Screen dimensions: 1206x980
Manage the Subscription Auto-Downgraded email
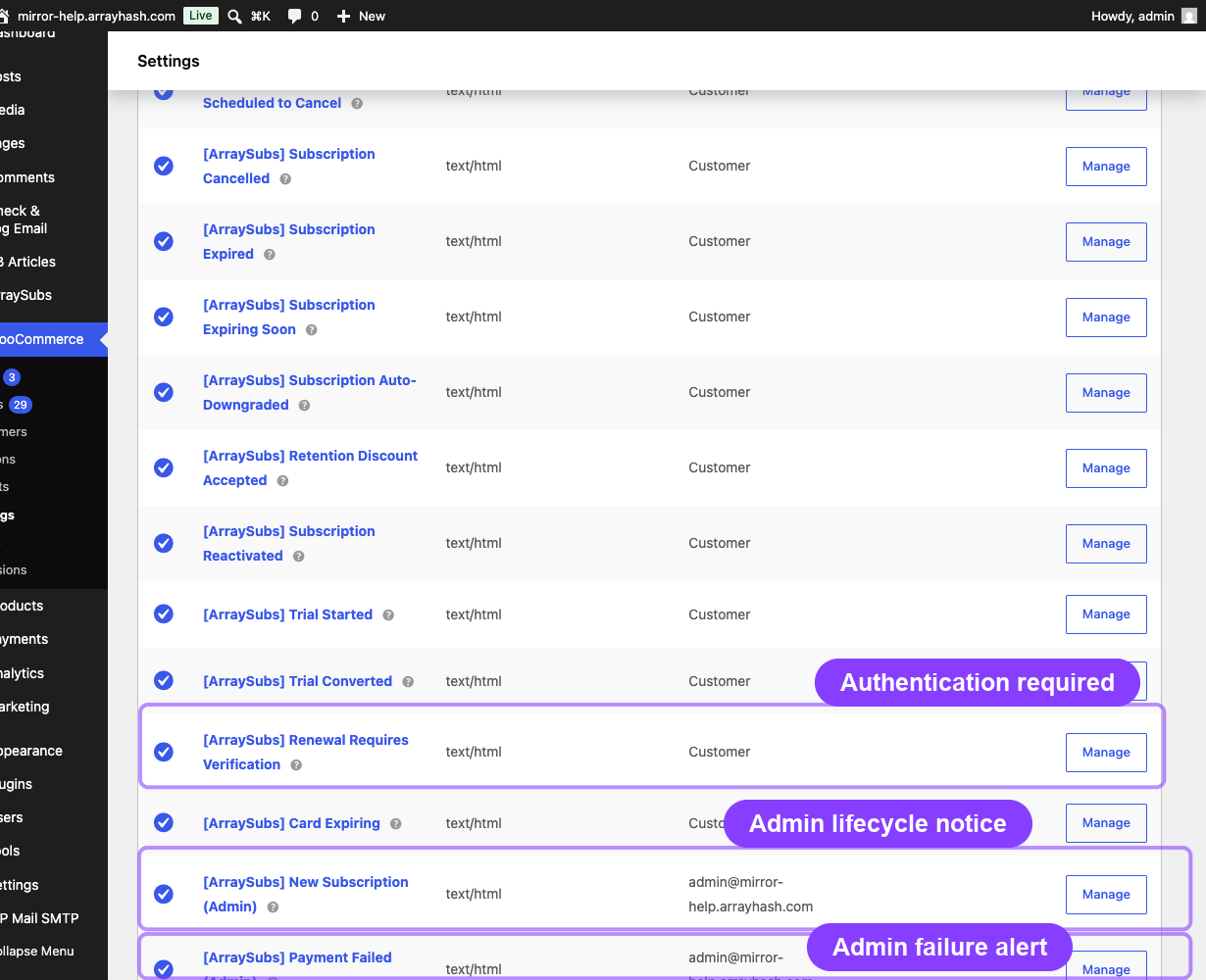1106,393
